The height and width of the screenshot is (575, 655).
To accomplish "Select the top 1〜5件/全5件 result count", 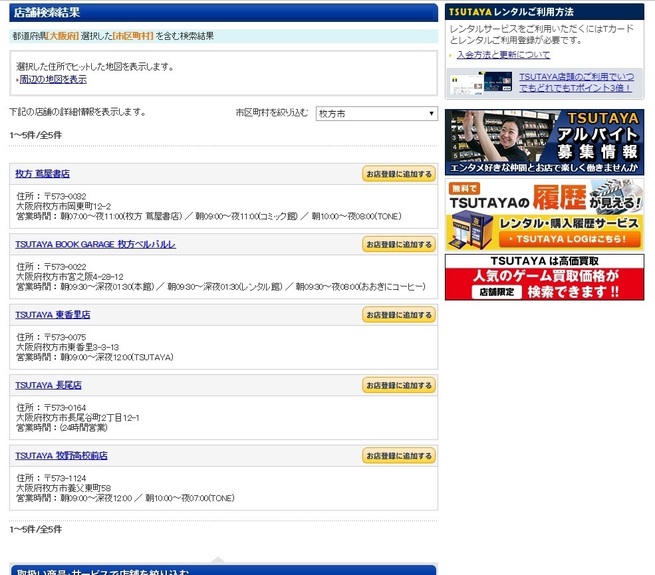I will point(36,135).
